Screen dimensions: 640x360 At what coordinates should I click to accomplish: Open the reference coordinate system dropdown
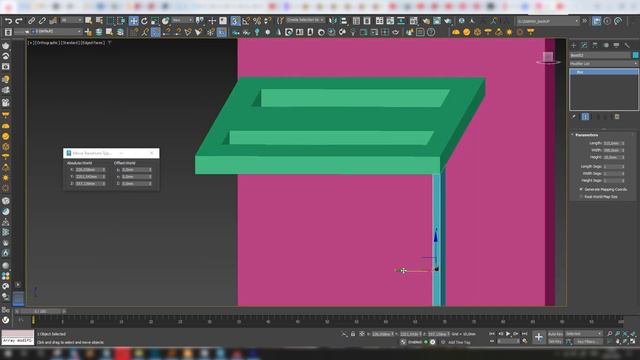(x=182, y=20)
